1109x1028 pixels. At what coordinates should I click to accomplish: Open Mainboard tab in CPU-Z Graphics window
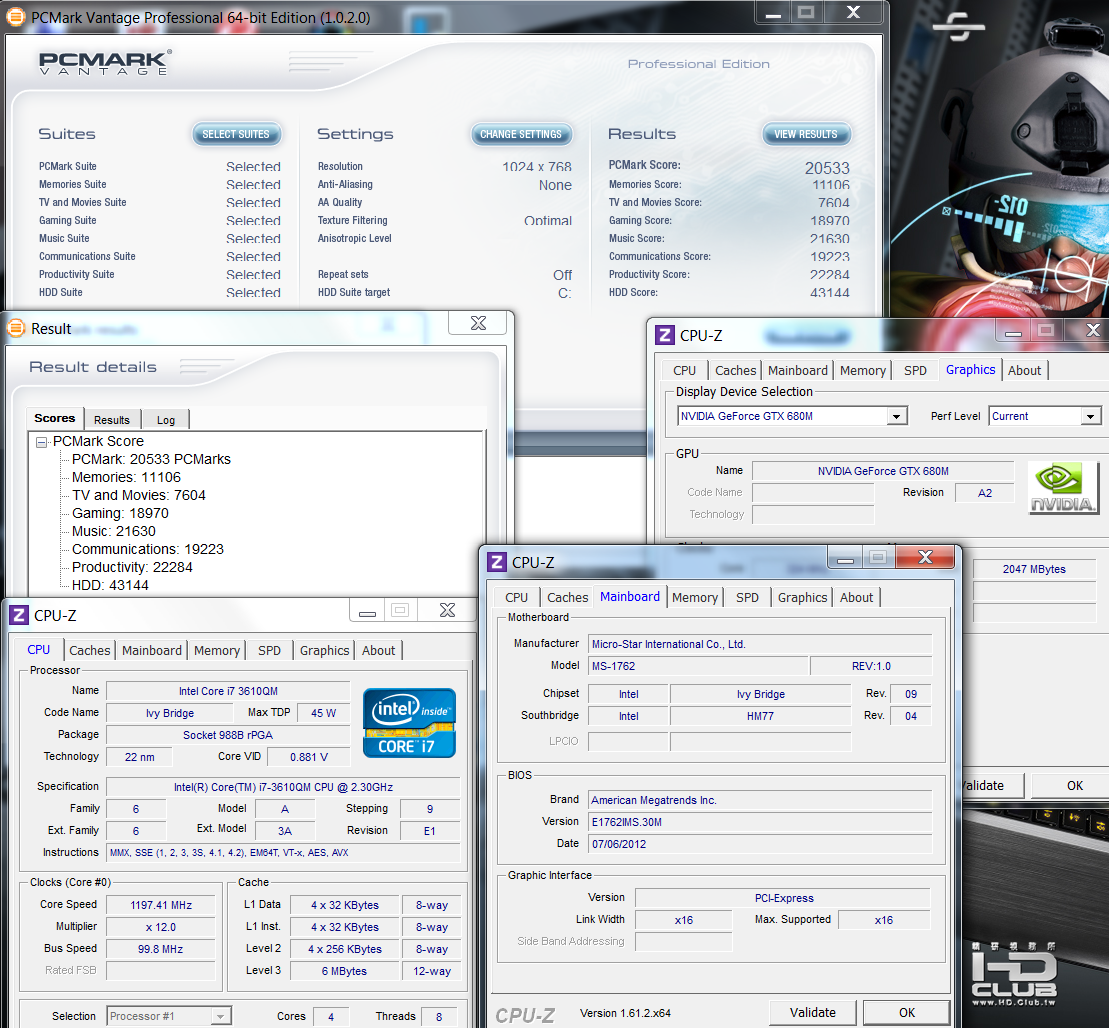click(798, 370)
